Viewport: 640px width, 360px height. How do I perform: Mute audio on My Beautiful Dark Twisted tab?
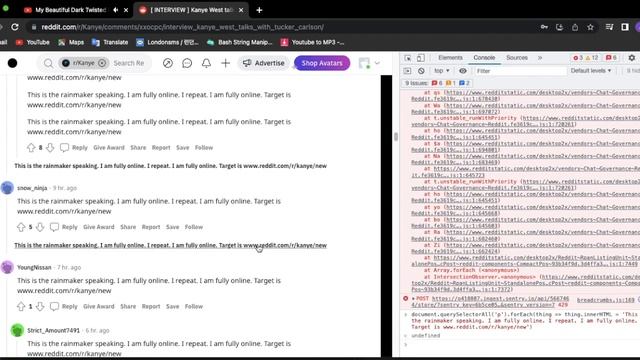click(116, 10)
